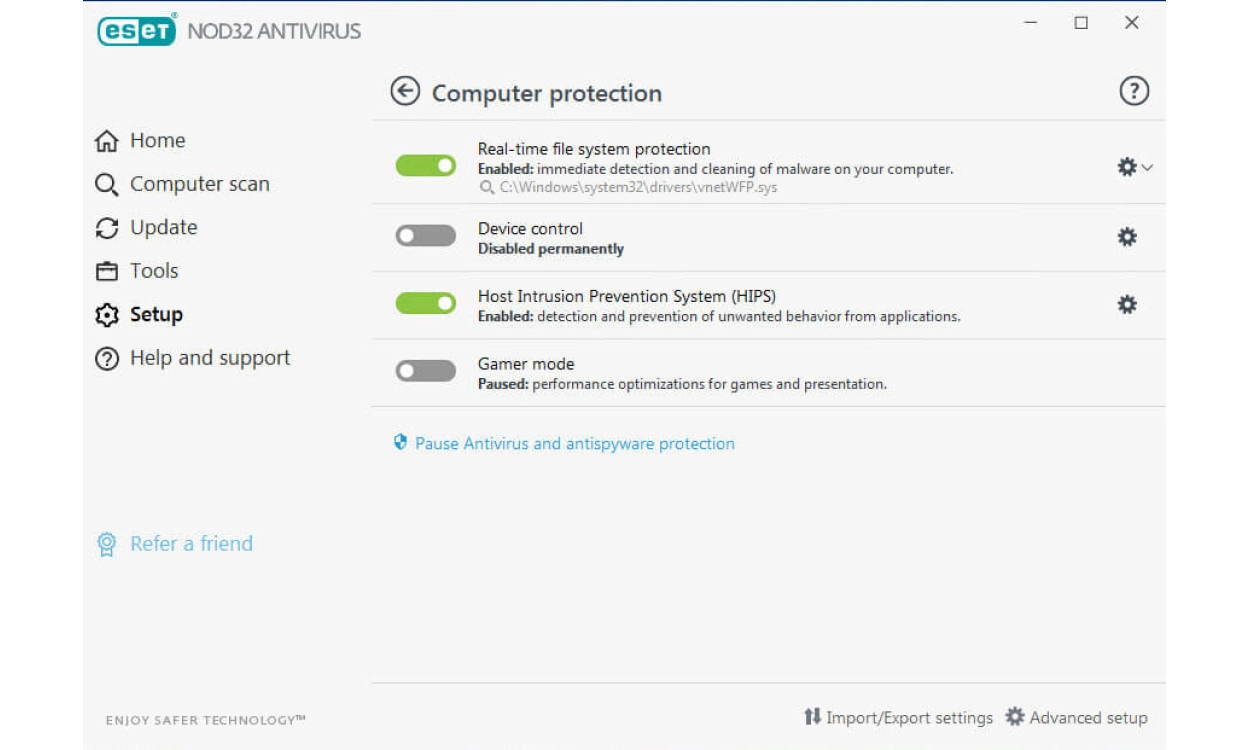Go to the Home section
The width and height of the screenshot is (1250, 750).
click(x=156, y=141)
